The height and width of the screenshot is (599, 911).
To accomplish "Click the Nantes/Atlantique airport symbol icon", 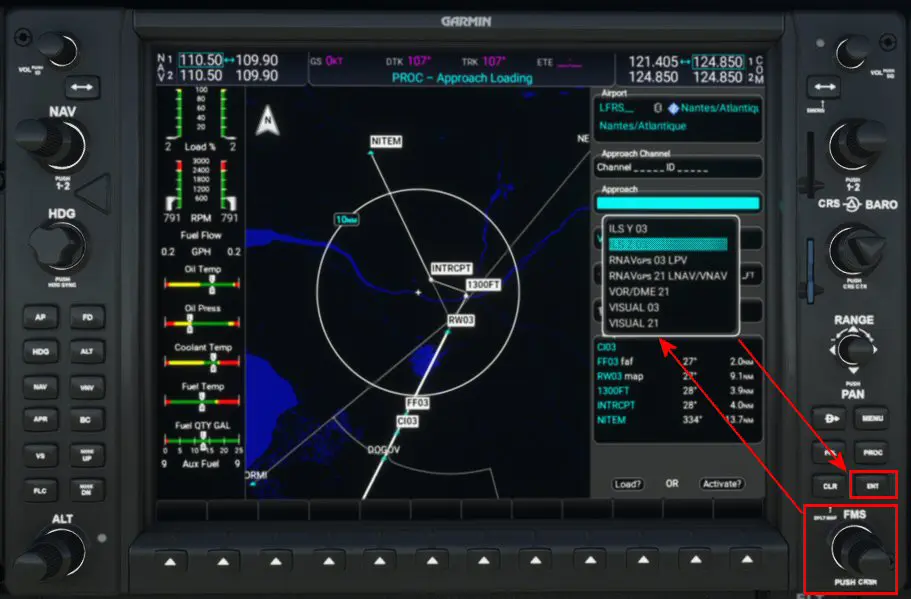I will [x=673, y=108].
